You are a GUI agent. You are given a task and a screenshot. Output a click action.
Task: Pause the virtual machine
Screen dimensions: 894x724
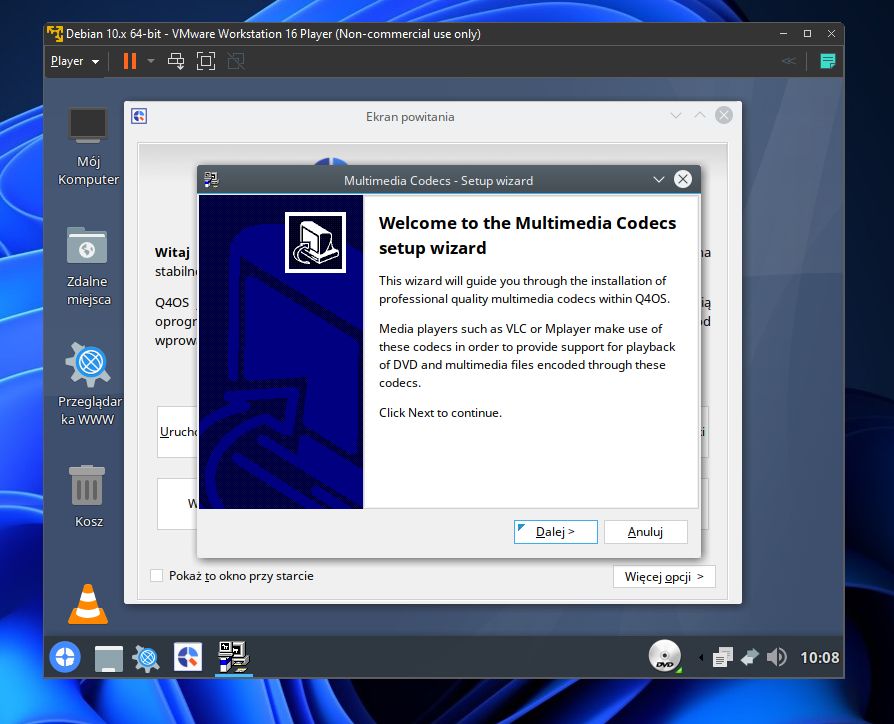pyautogui.click(x=130, y=61)
